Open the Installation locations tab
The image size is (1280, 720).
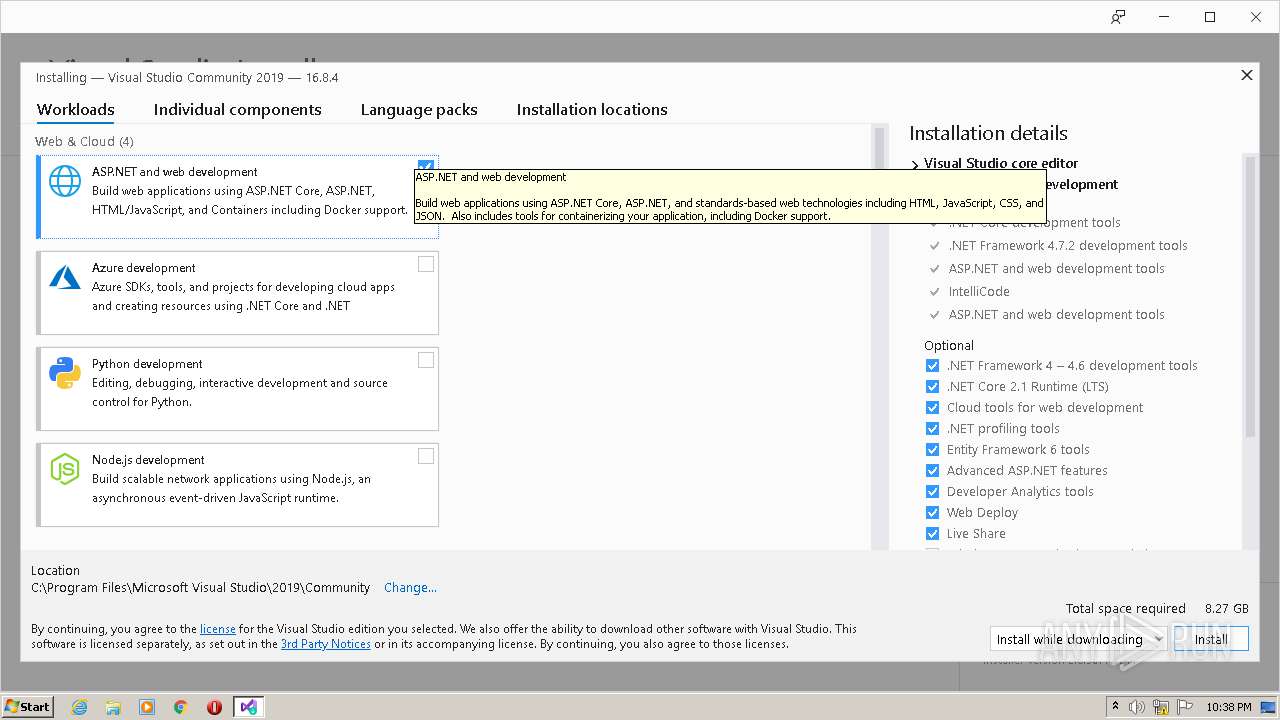coord(592,110)
